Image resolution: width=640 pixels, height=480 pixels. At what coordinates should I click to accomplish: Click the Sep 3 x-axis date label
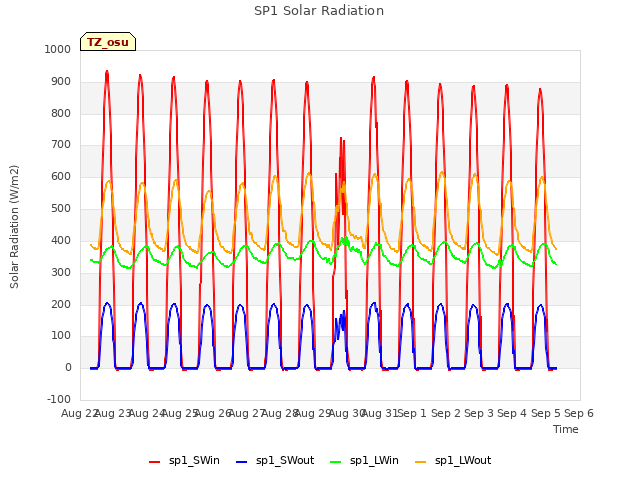(x=479, y=413)
